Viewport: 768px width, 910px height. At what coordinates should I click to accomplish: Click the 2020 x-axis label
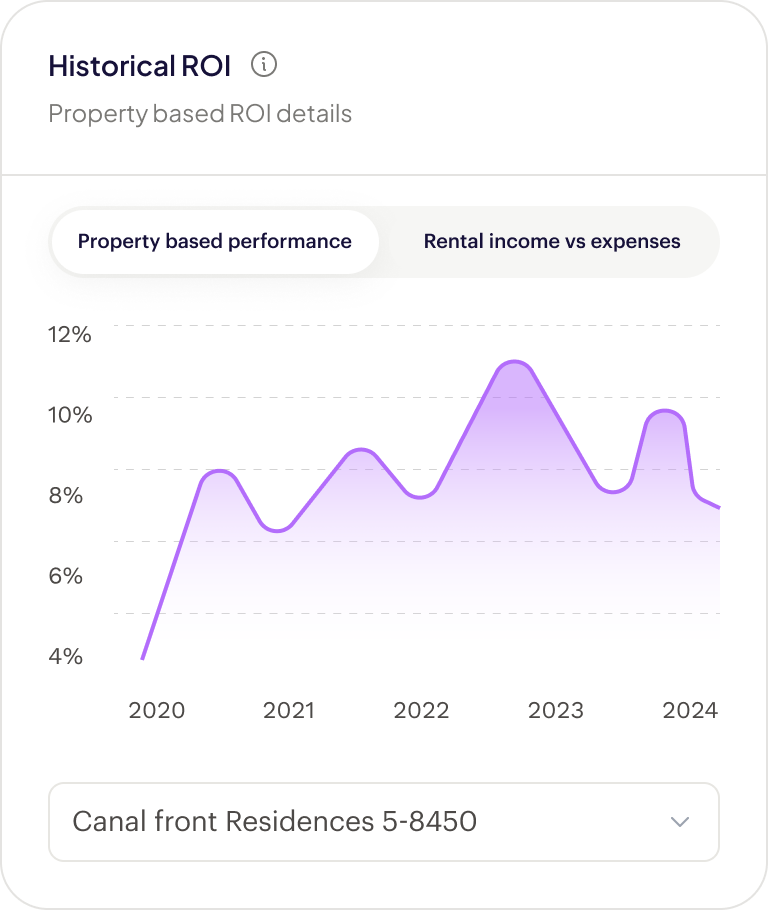click(157, 710)
